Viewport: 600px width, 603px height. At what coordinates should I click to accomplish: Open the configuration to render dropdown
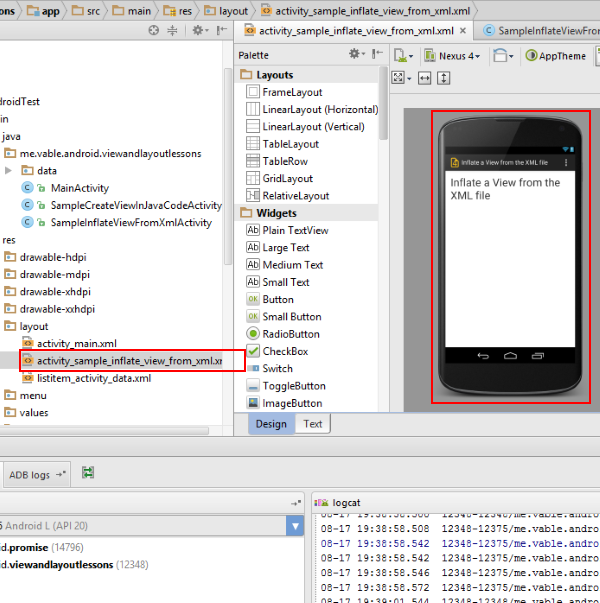[x=403, y=56]
